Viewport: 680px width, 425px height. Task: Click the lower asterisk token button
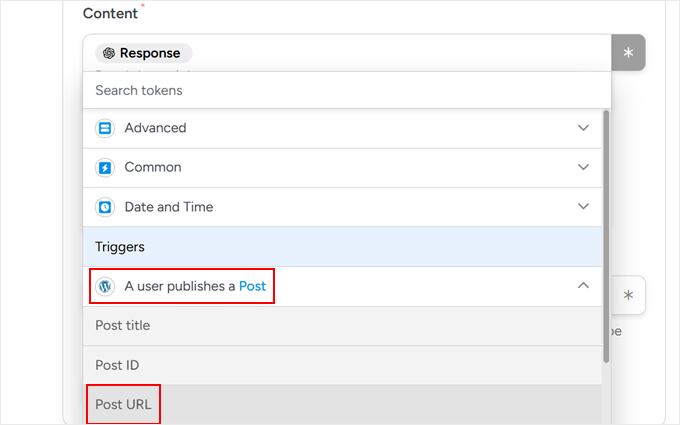coord(628,296)
